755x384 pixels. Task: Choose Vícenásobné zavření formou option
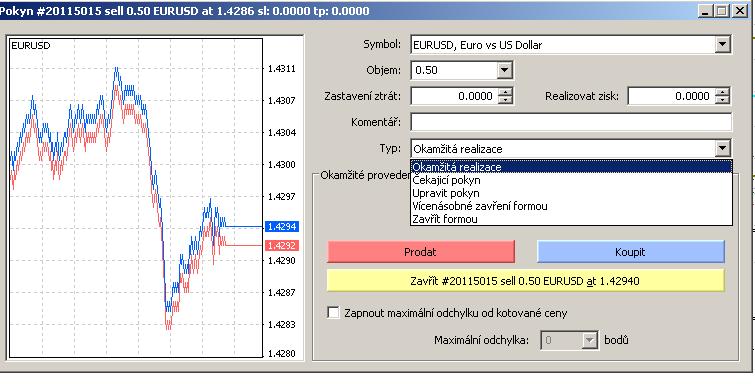coord(571,206)
